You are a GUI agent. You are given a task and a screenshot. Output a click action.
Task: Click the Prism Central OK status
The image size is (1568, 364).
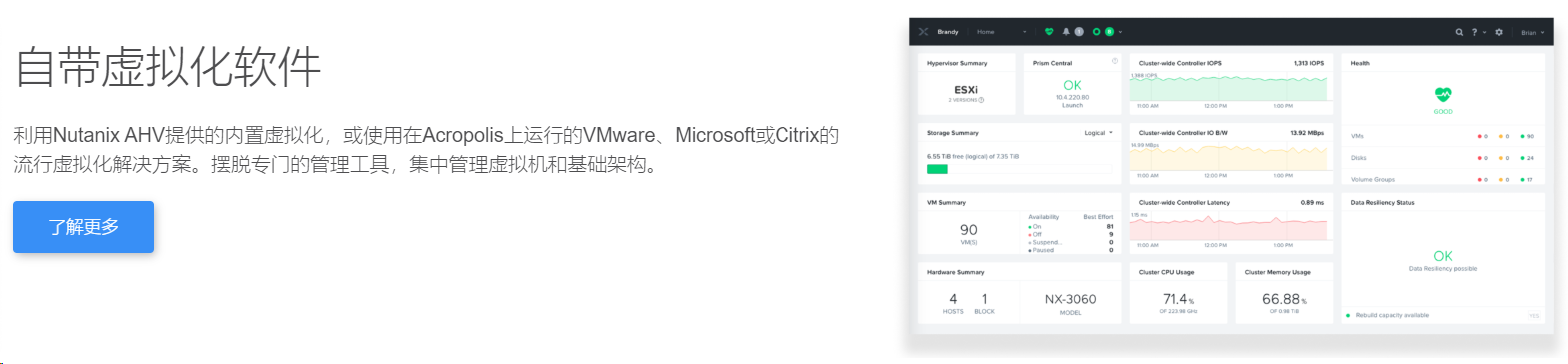pos(1072,85)
